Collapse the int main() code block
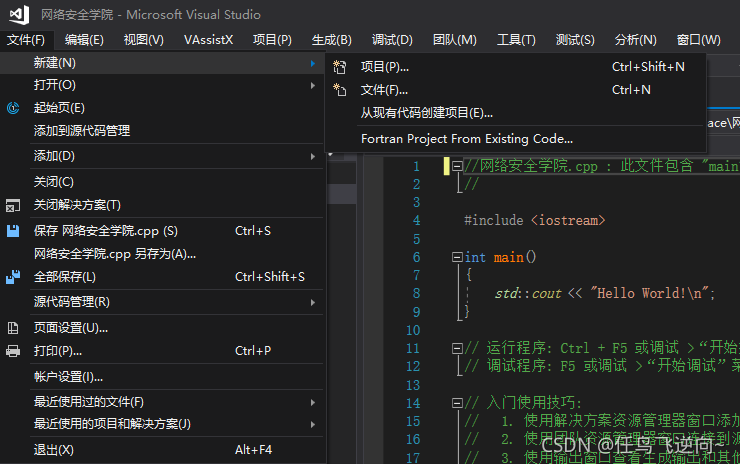This screenshot has width=740, height=464. pos(457,257)
